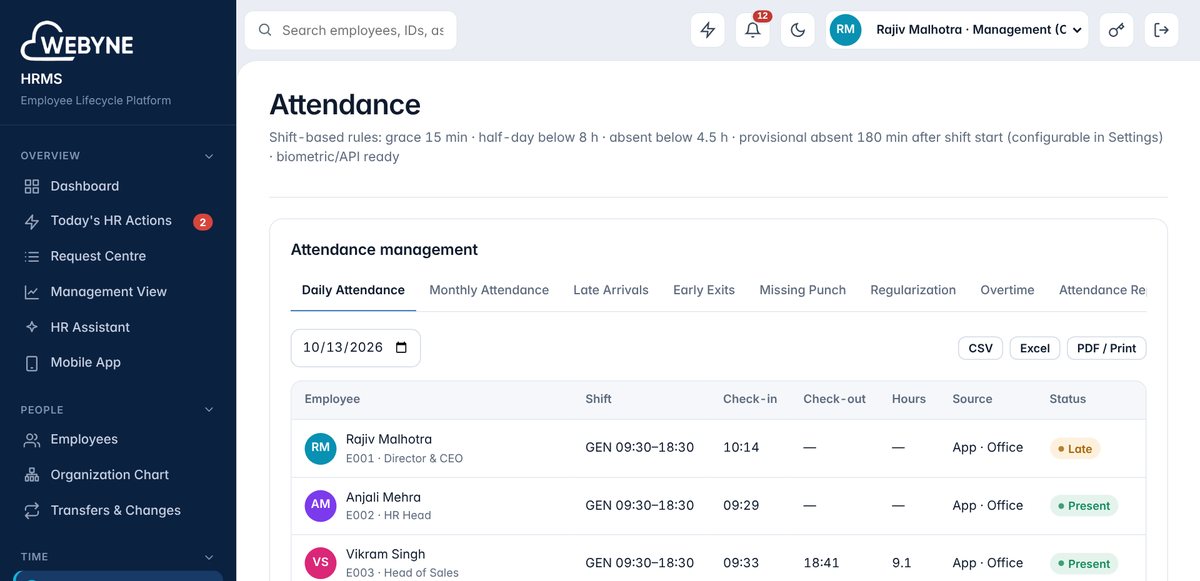The height and width of the screenshot is (581, 1200).
Task: Click the Transfers & Changes arrows icon
Action: point(32,510)
